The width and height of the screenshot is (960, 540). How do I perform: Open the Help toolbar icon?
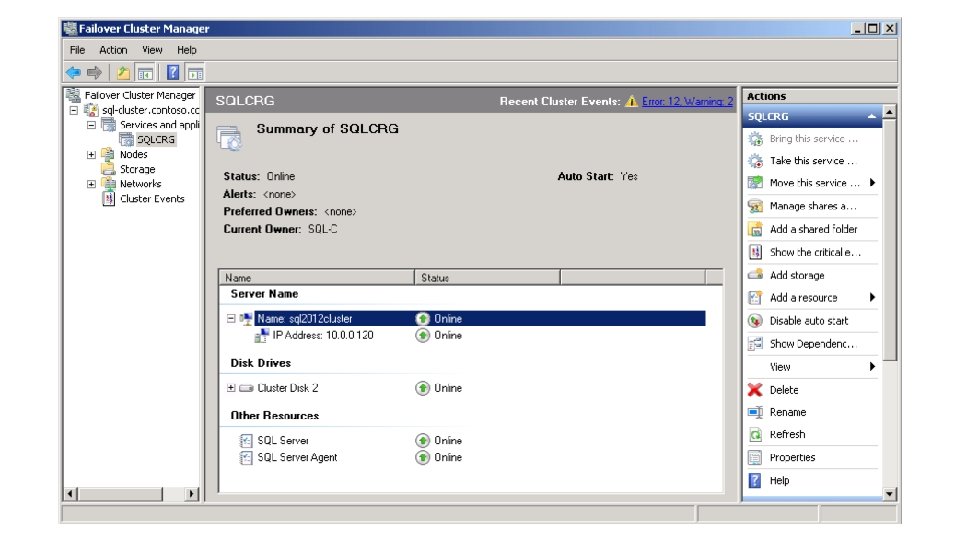point(173,73)
